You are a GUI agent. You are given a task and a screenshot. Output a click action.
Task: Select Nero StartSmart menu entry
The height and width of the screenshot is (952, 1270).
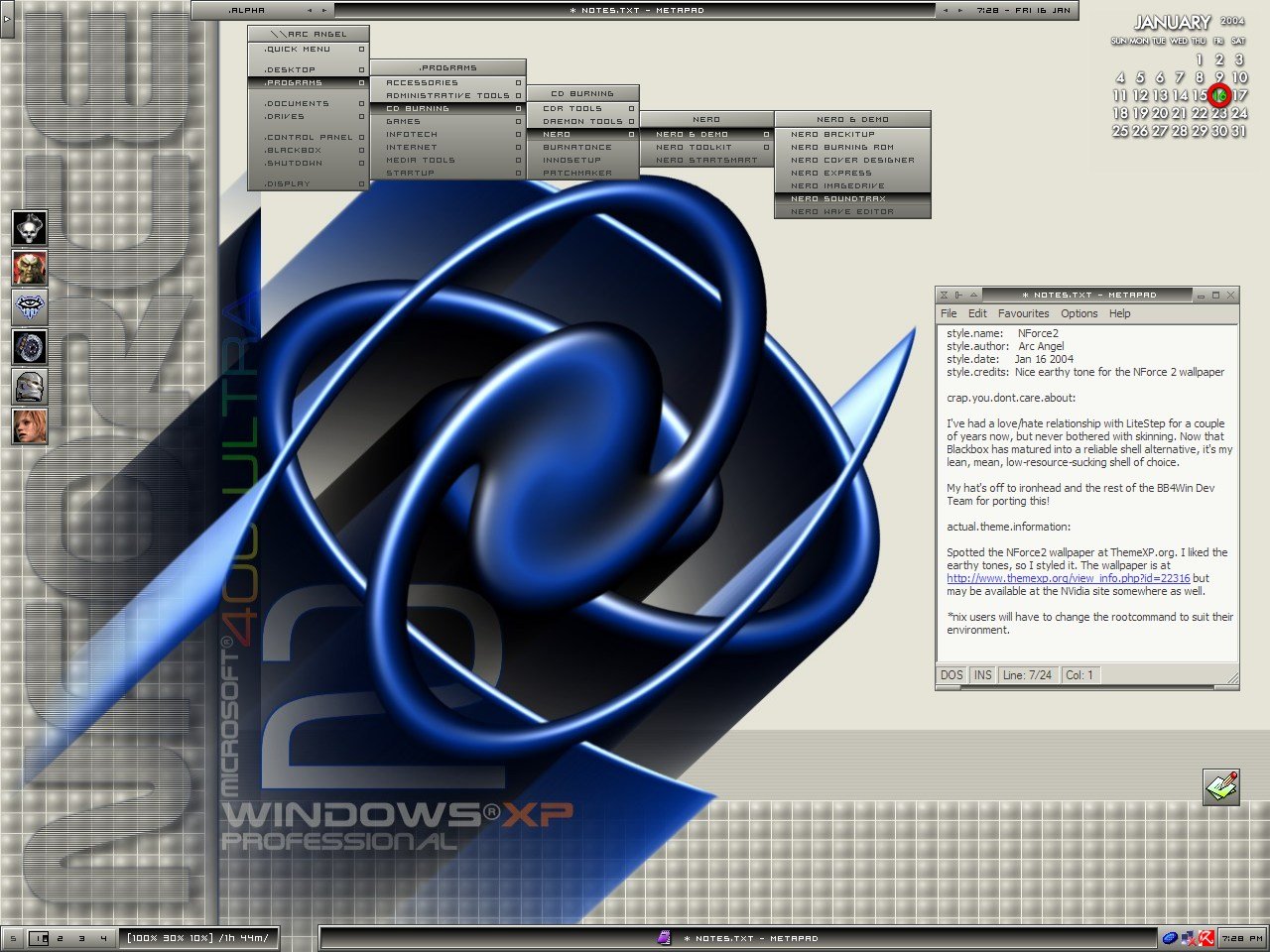[706, 160]
